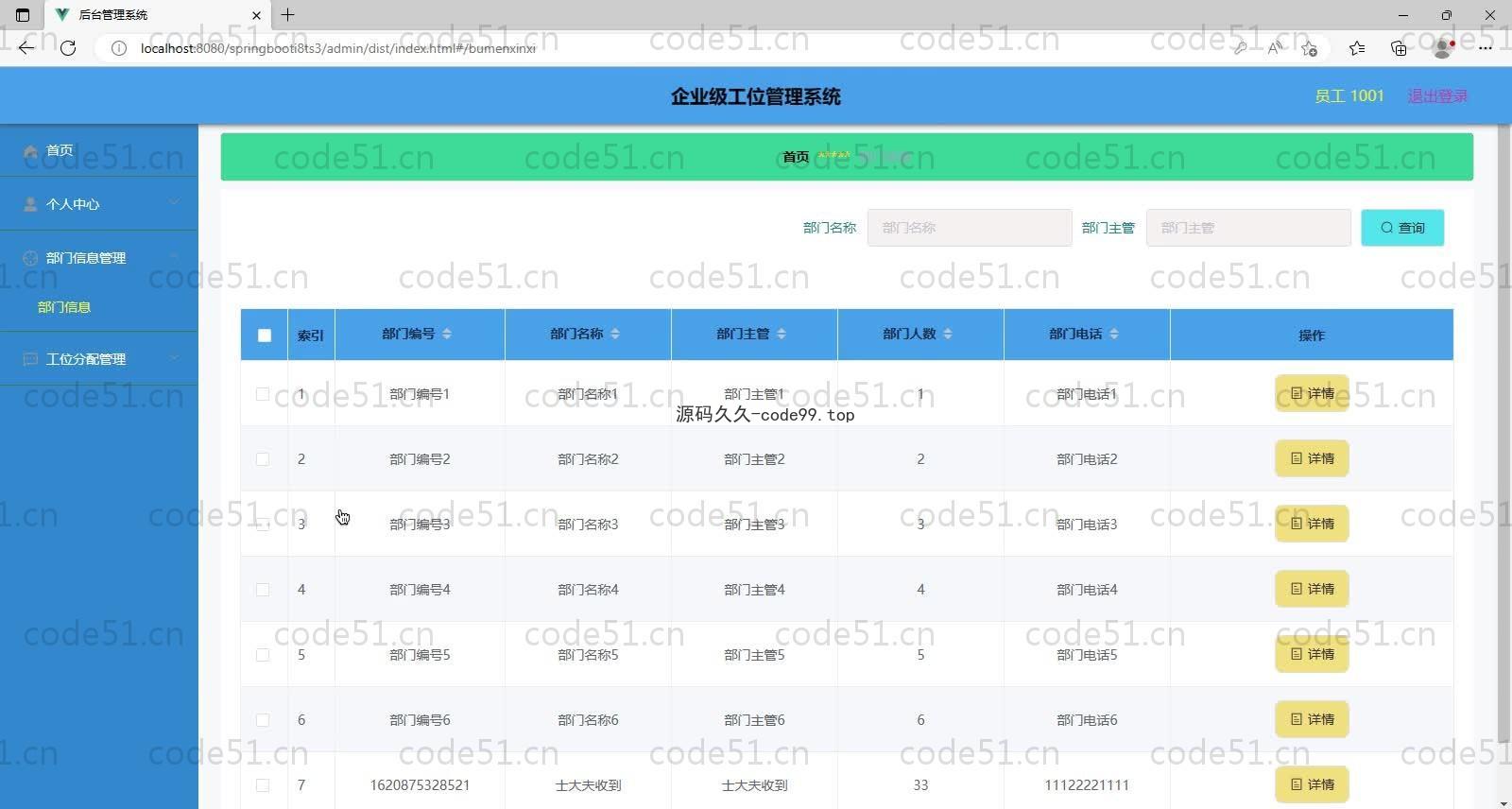
Task: Open 详情 for 部门编号4 row
Action: [1312, 589]
